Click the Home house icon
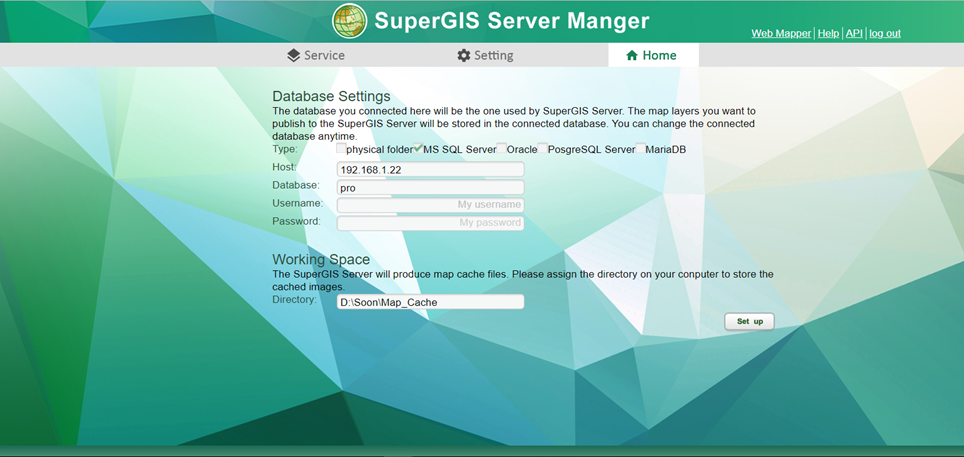This screenshot has height=457, width=964. coord(631,55)
